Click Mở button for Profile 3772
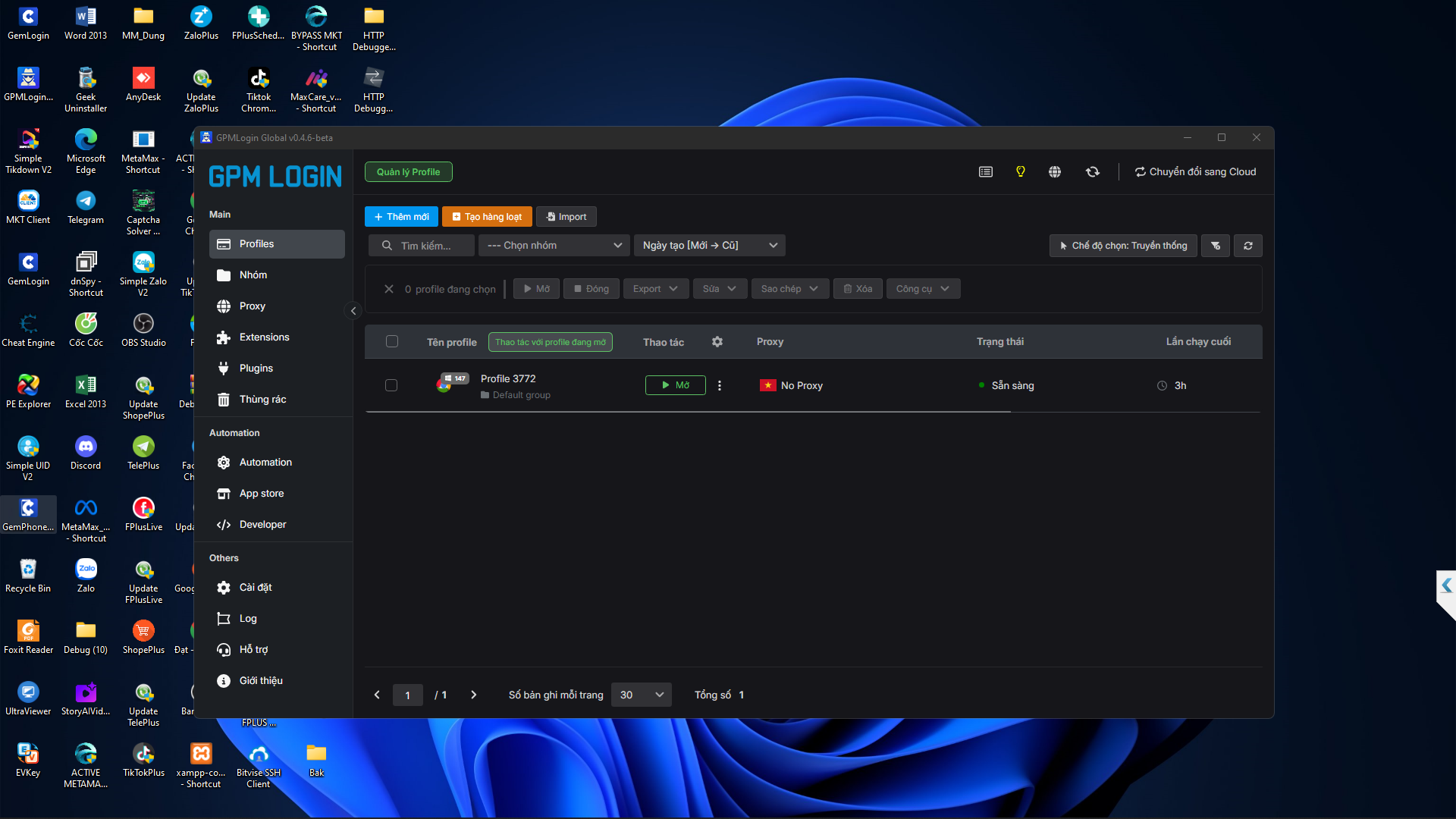This screenshot has height=819, width=1456. 676,385
